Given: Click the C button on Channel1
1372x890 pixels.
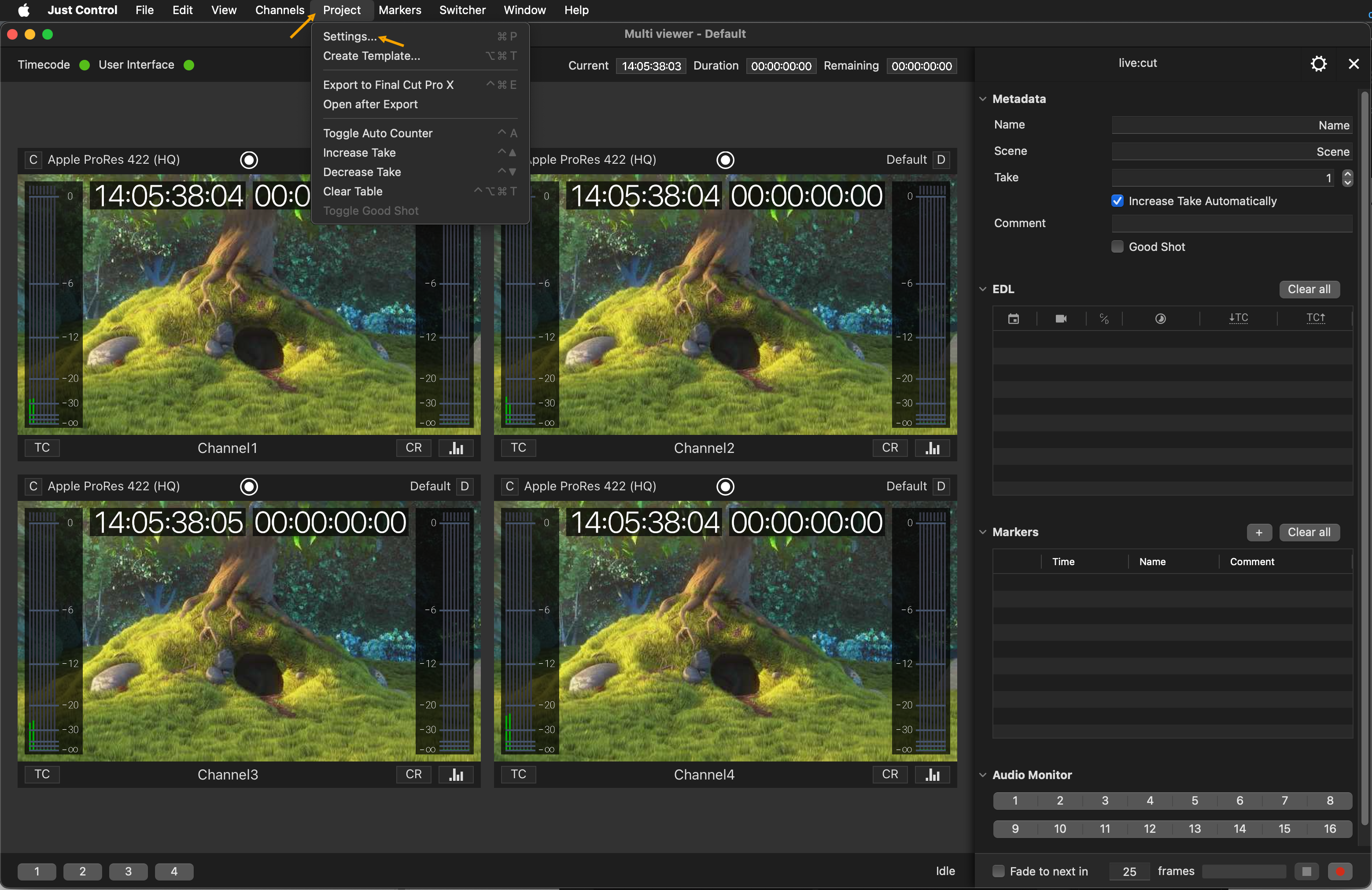Looking at the screenshot, I should (x=33, y=160).
